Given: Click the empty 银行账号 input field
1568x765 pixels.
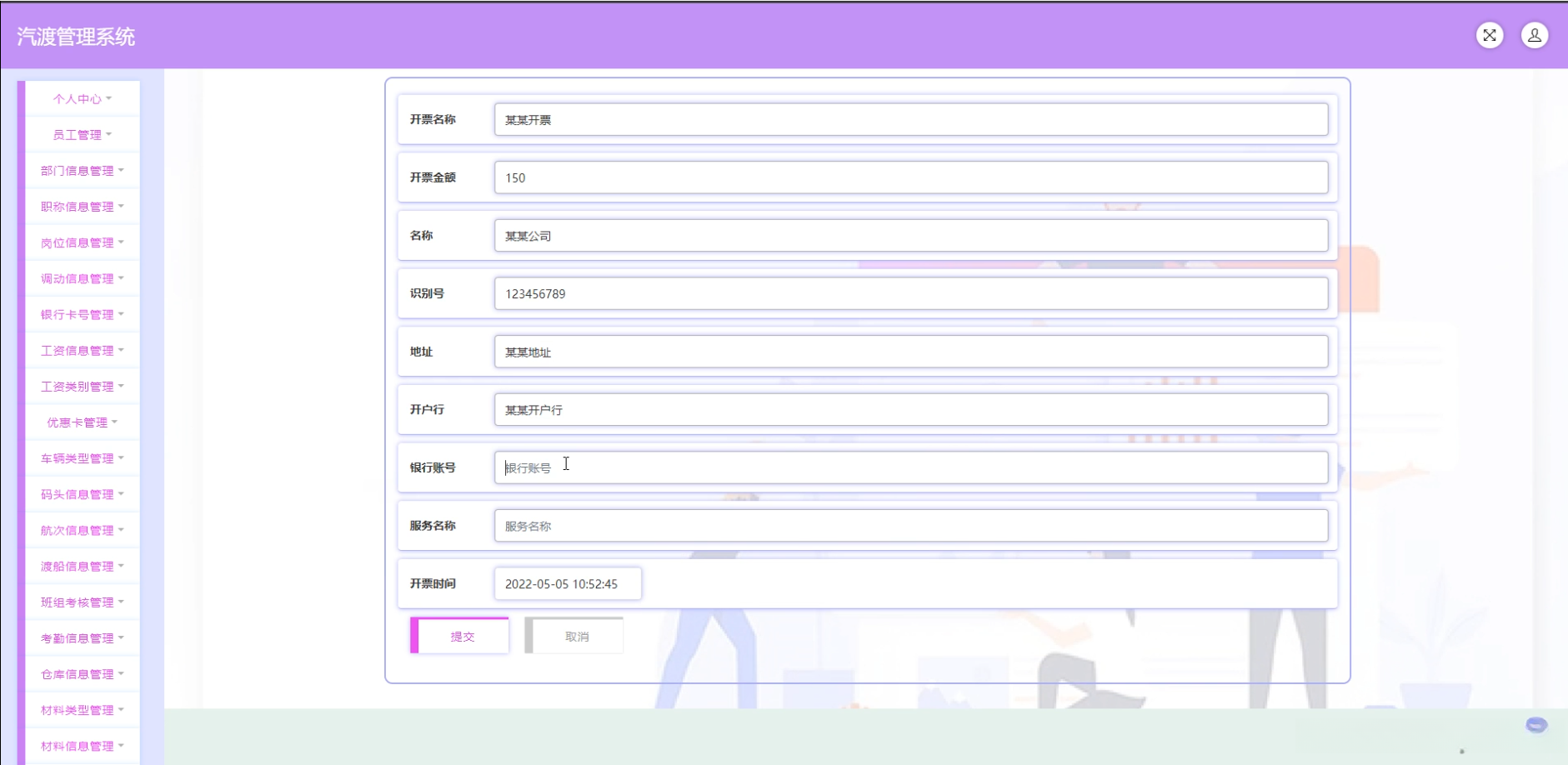Looking at the screenshot, I should point(911,467).
